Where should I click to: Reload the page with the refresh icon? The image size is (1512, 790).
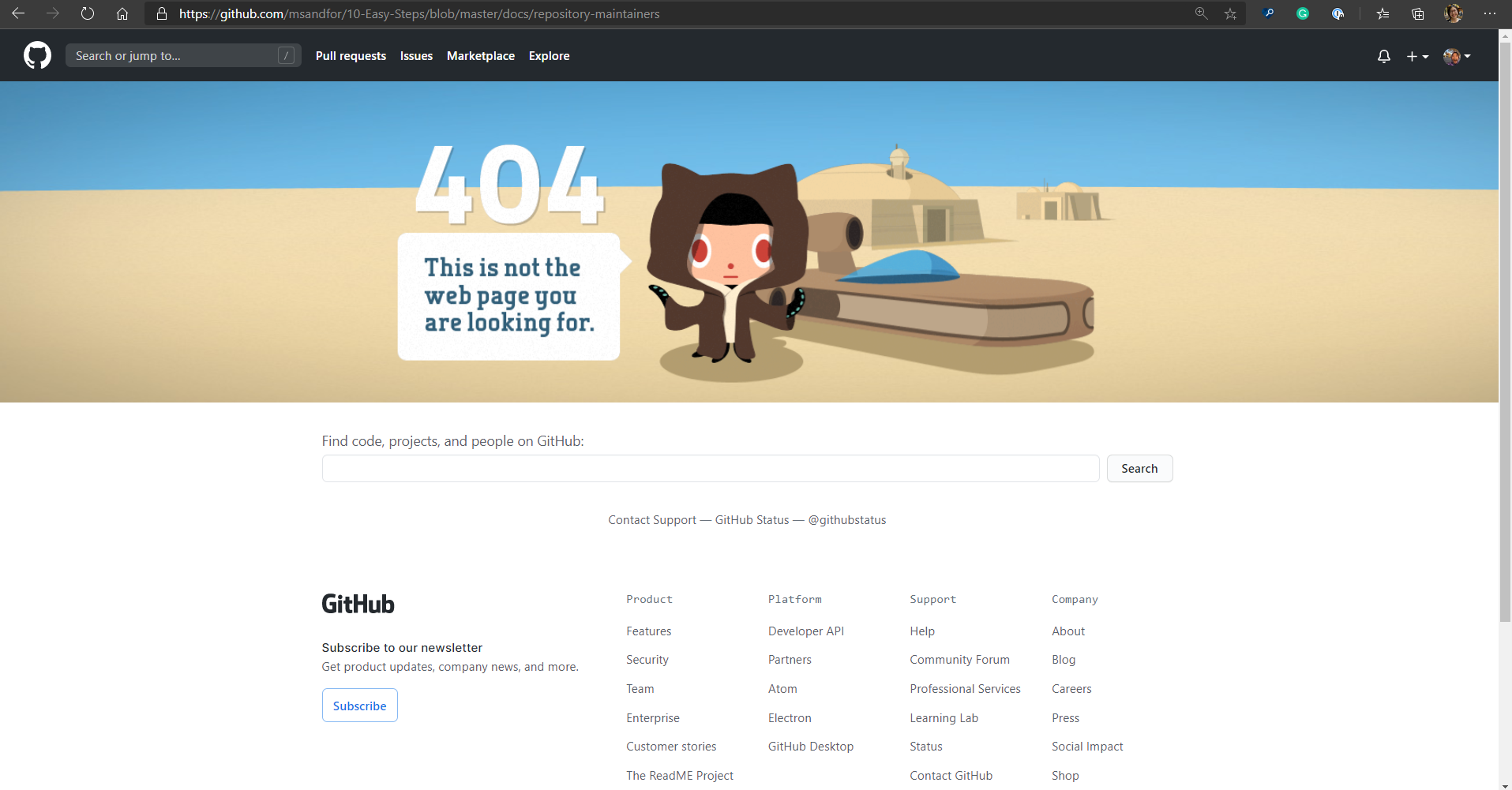click(88, 13)
